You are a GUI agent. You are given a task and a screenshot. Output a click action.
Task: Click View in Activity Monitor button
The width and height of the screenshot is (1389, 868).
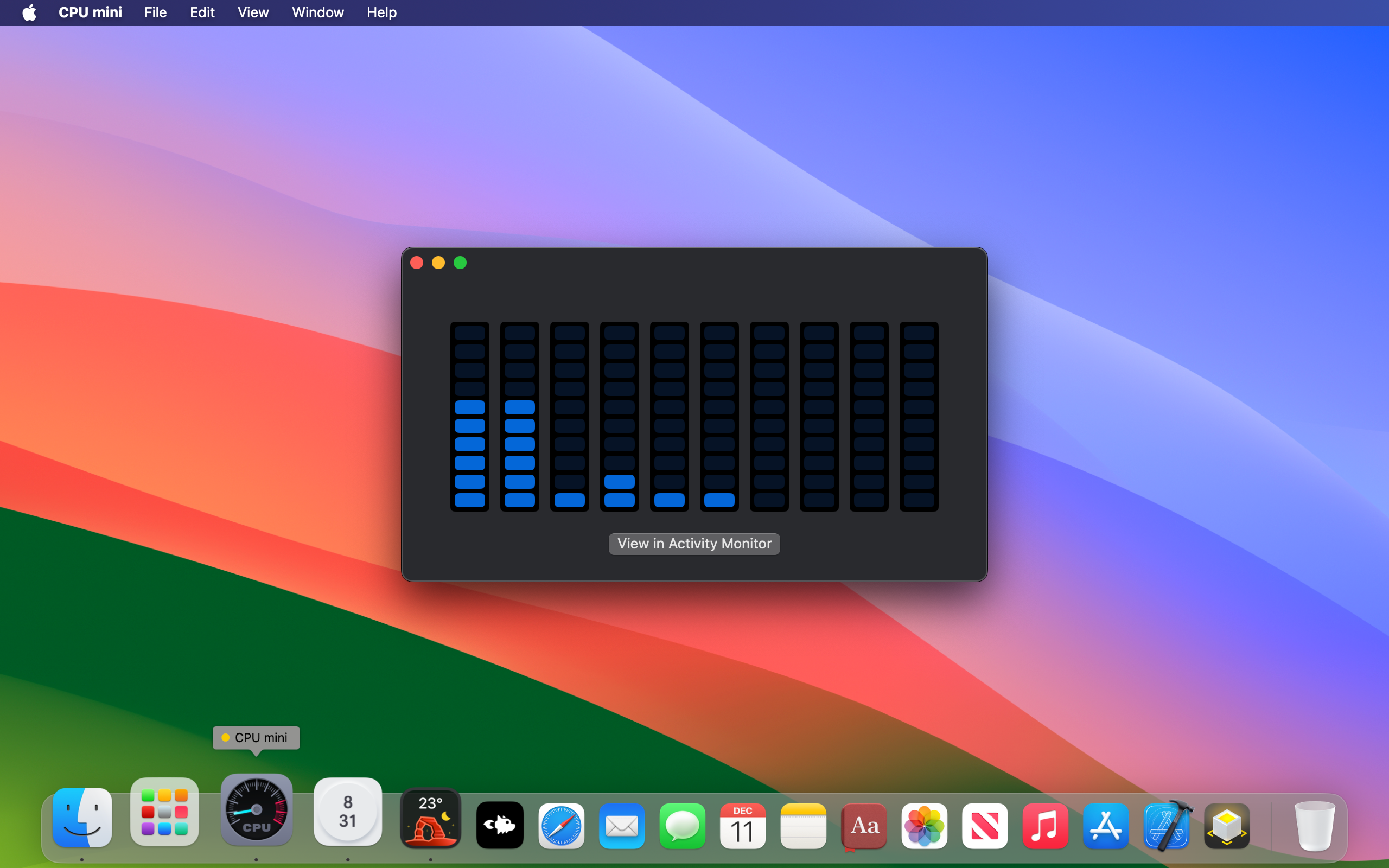pyautogui.click(x=694, y=544)
